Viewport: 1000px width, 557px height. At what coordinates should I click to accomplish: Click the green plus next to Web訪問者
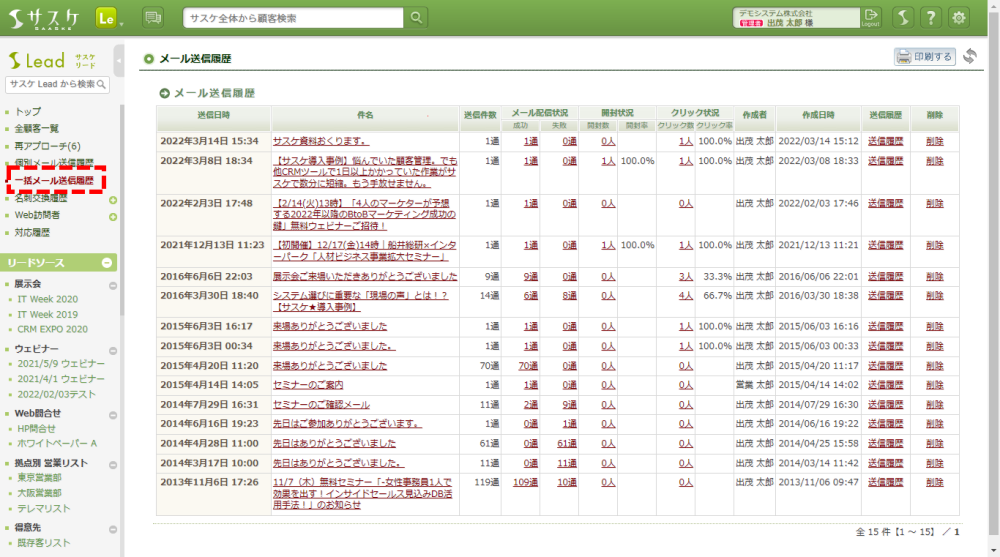tap(113, 216)
